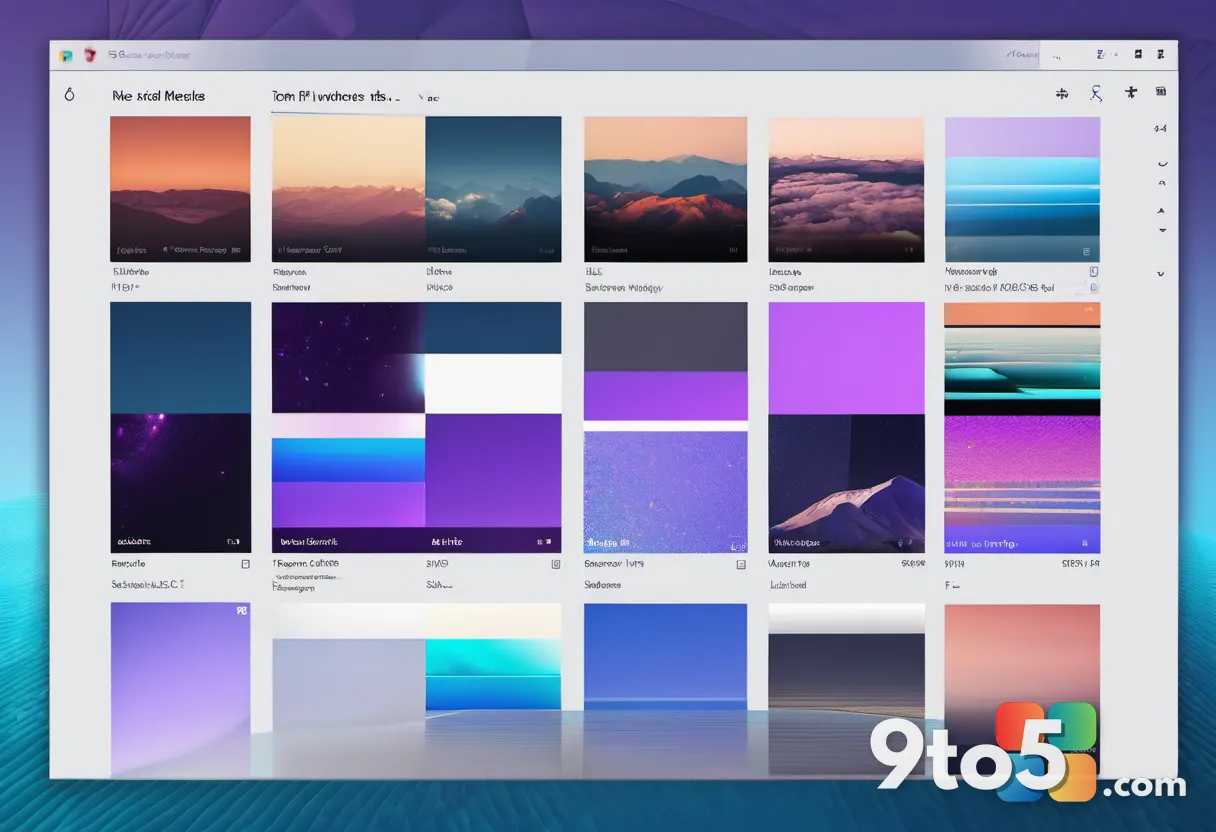The width and height of the screenshot is (1216, 832).
Task: Open the person profile icon in toolbar
Action: click(1096, 94)
